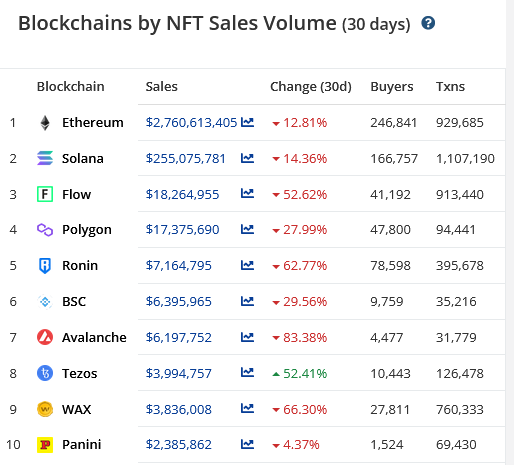Open Tezos sales chart icon
Screen dimensions: 514x465
click(247, 373)
